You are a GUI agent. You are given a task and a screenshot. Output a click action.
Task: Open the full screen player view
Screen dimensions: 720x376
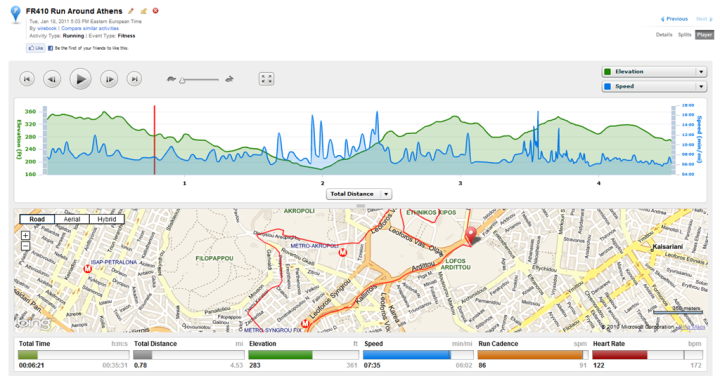tap(266, 79)
